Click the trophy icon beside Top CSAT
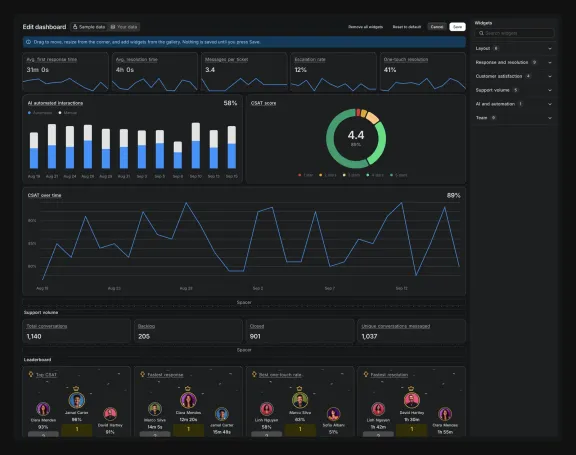Viewport: 576px width, 455px height. click(31, 374)
